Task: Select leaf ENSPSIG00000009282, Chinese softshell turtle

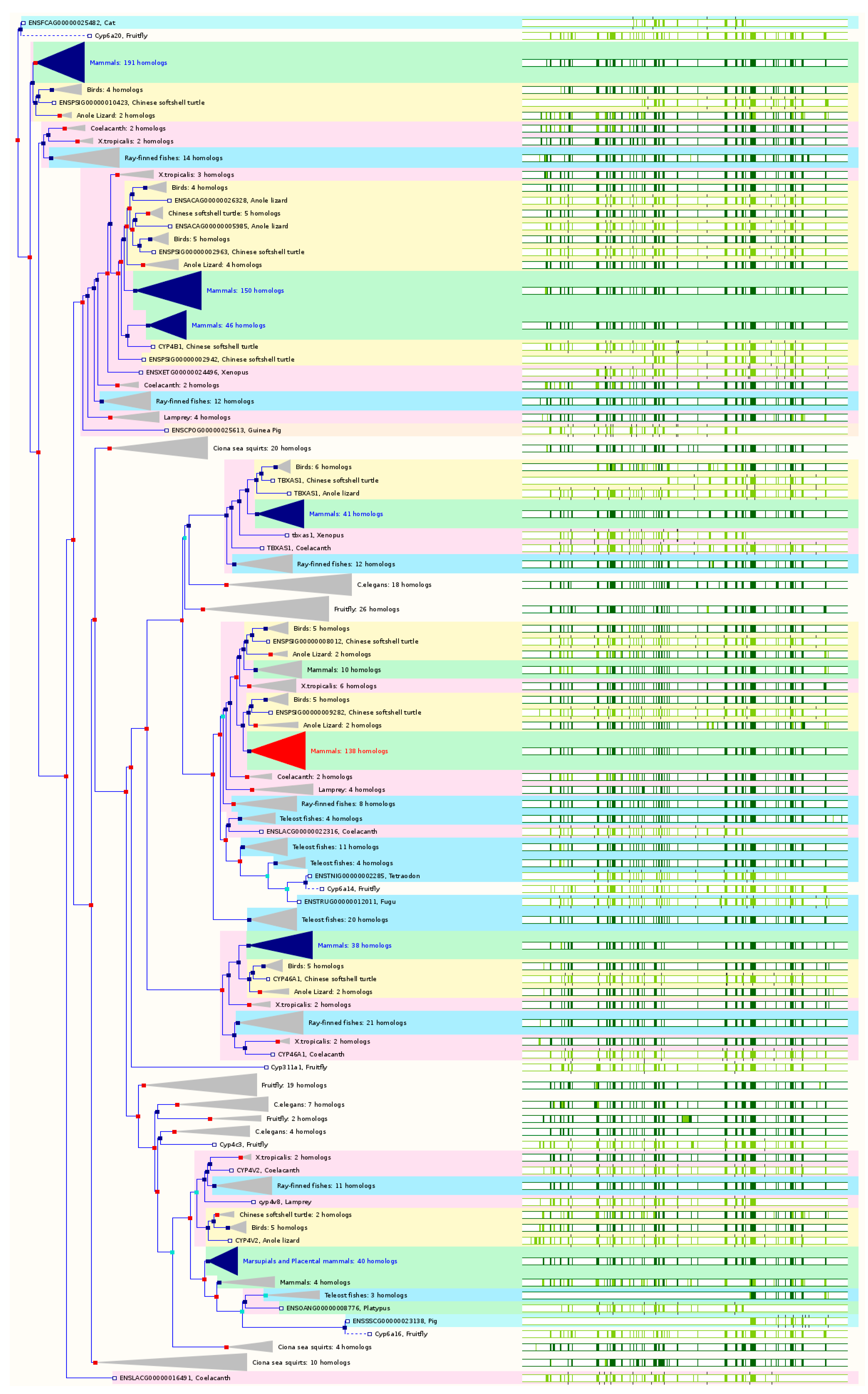Action: point(349,712)
